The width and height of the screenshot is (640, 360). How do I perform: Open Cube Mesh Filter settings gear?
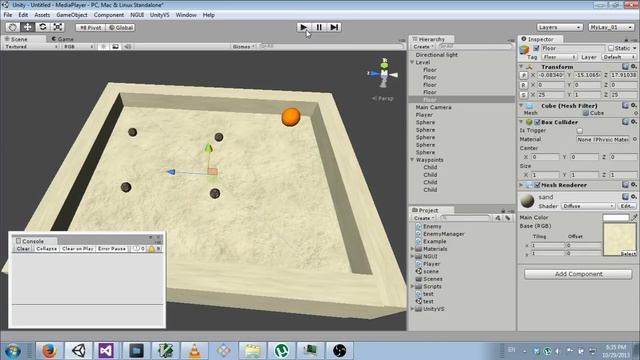click(x=633, y=106)
